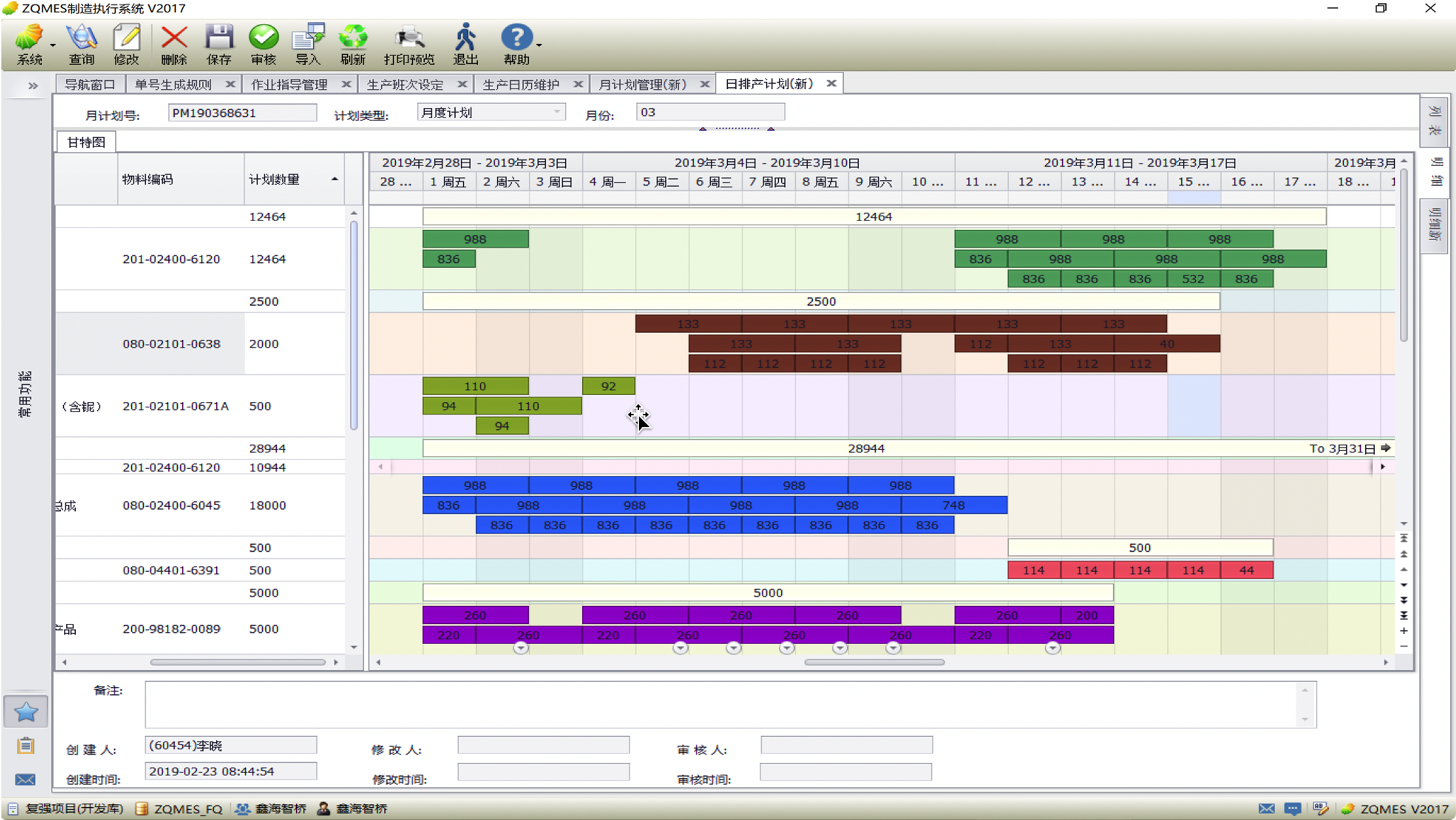
Task: Open 打印预览 (Print Preview) from the toolbar
Action: pyautogui.click(x=409, y=44)
